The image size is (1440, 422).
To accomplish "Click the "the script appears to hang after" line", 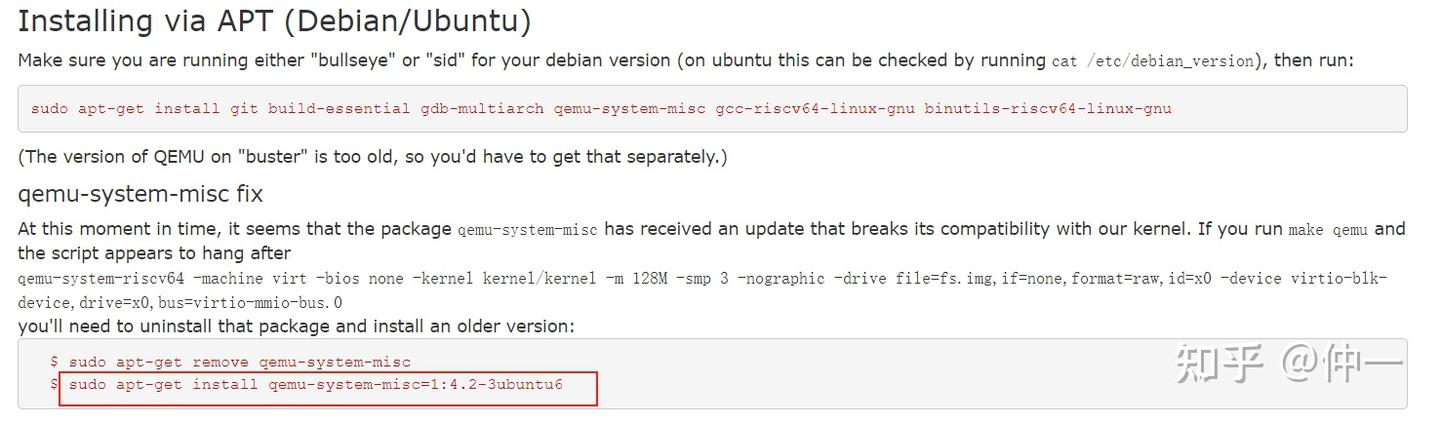I will (155, 253).
